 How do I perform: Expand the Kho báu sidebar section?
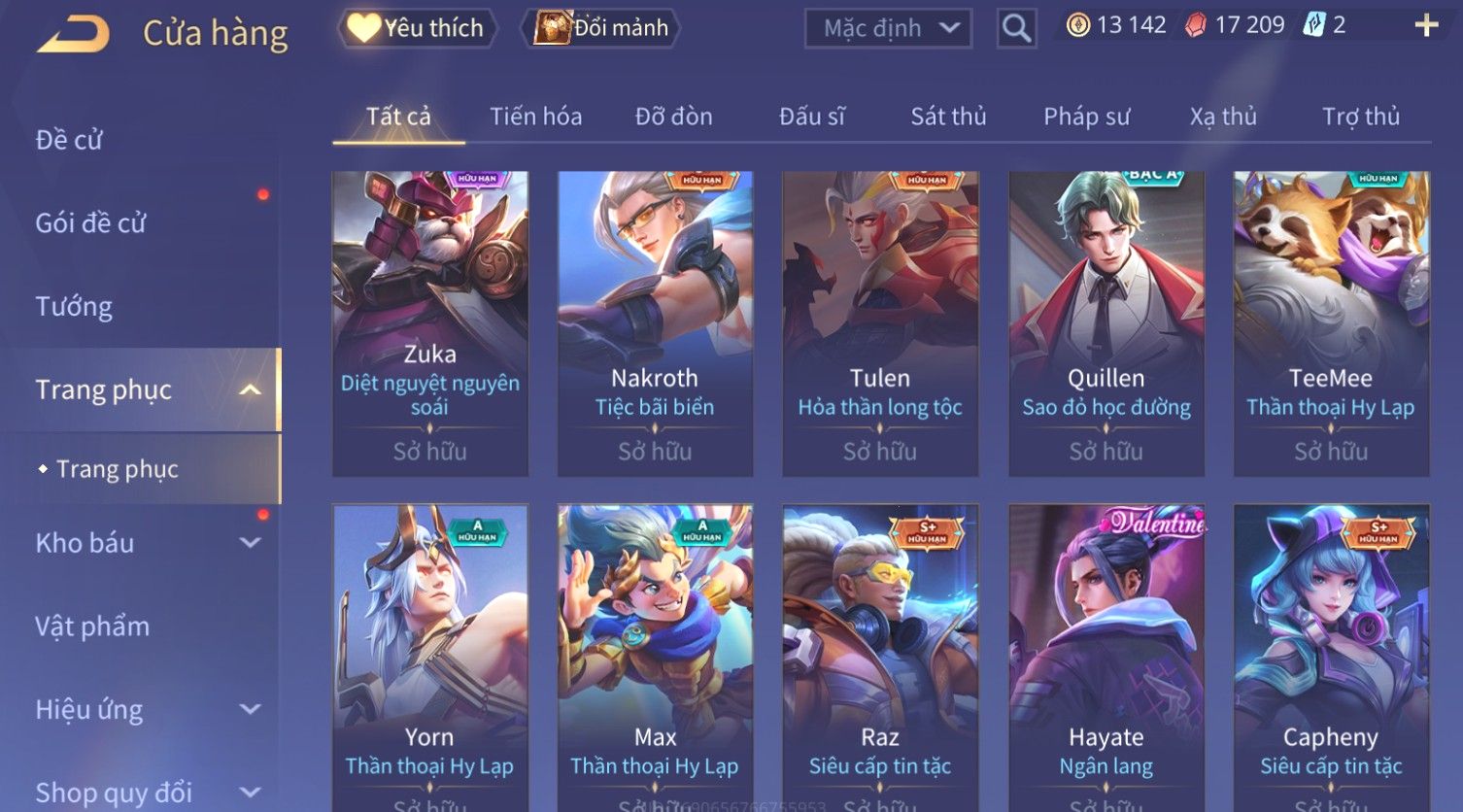click(x=251, y=543)
